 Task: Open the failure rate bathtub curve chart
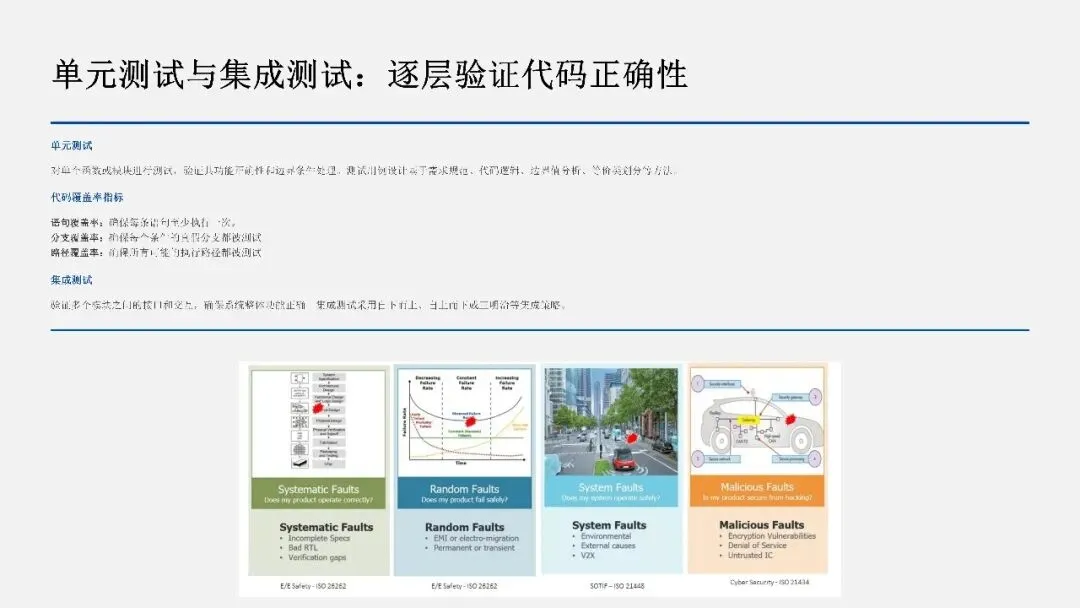click(x=465, y=422)
